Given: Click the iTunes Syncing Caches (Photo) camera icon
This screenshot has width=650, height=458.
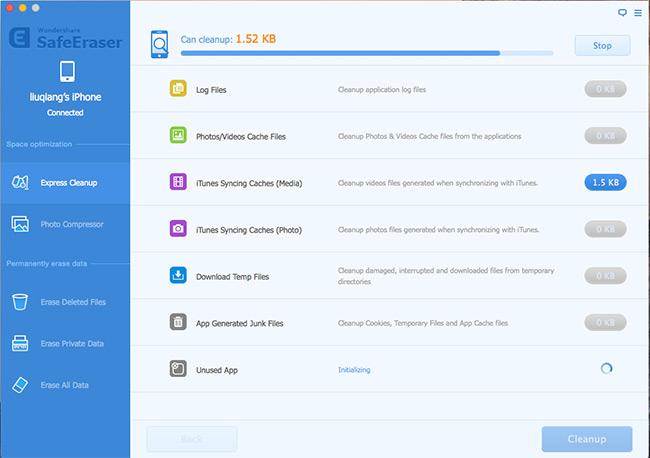Looking at the screenshot, I should click(178, 228).
